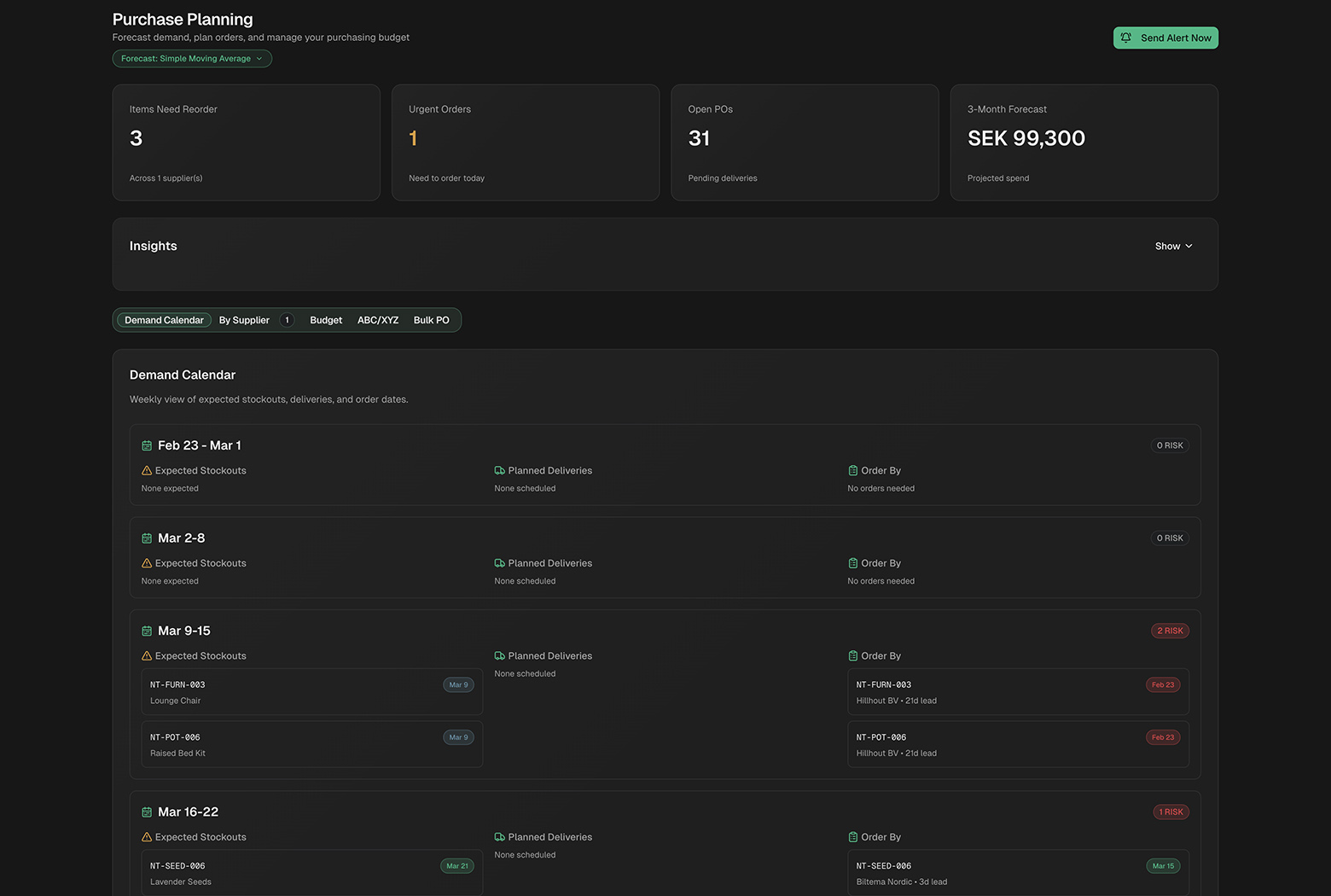
Task: Click the warning triangle next to Expected Stockouts for Mar 9-15
Action: [x=146, y=655]
